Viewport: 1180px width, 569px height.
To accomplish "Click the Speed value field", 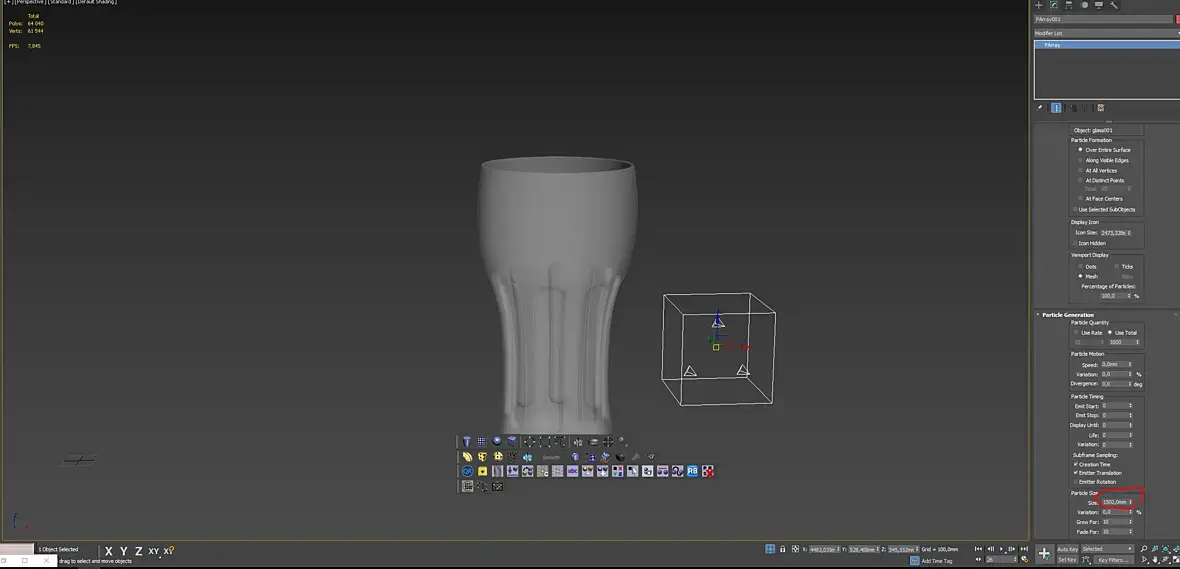I will (1113, 364).
